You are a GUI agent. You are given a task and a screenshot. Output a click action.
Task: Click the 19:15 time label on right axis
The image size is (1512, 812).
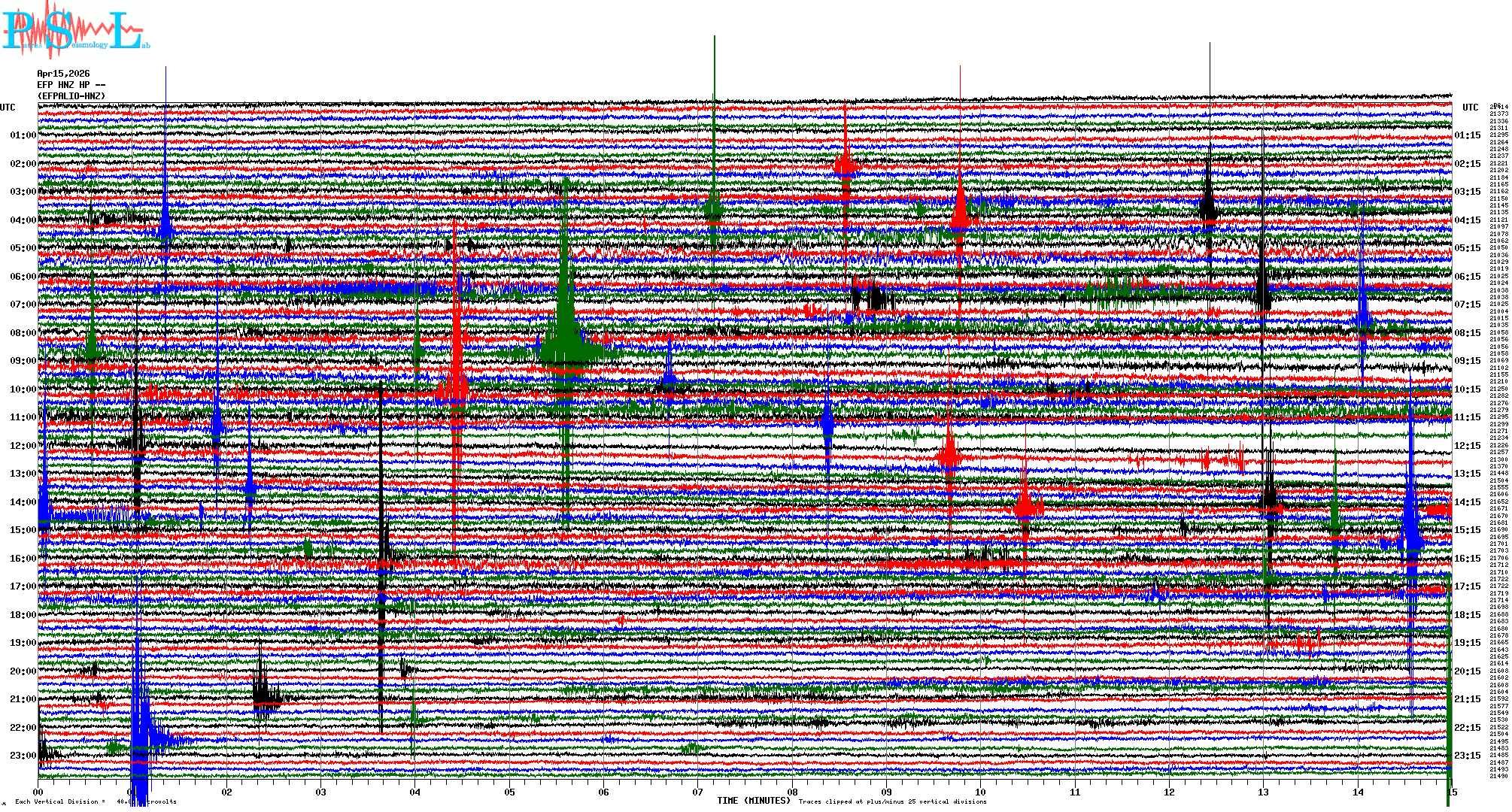click(x=1467, y=643)
